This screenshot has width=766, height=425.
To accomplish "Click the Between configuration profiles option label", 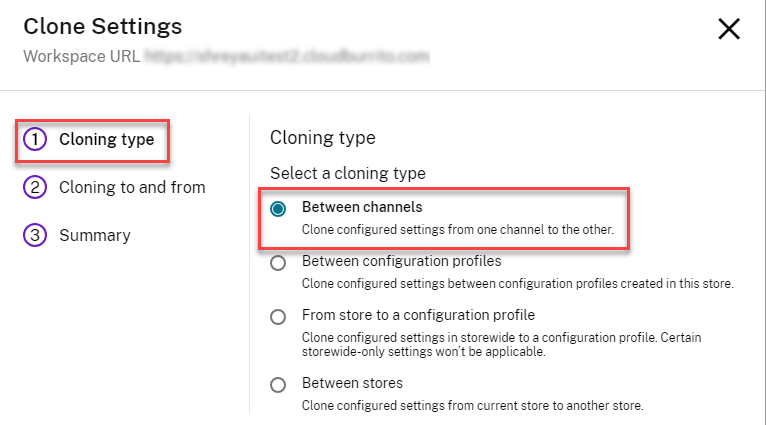I will tap(401, 261).
